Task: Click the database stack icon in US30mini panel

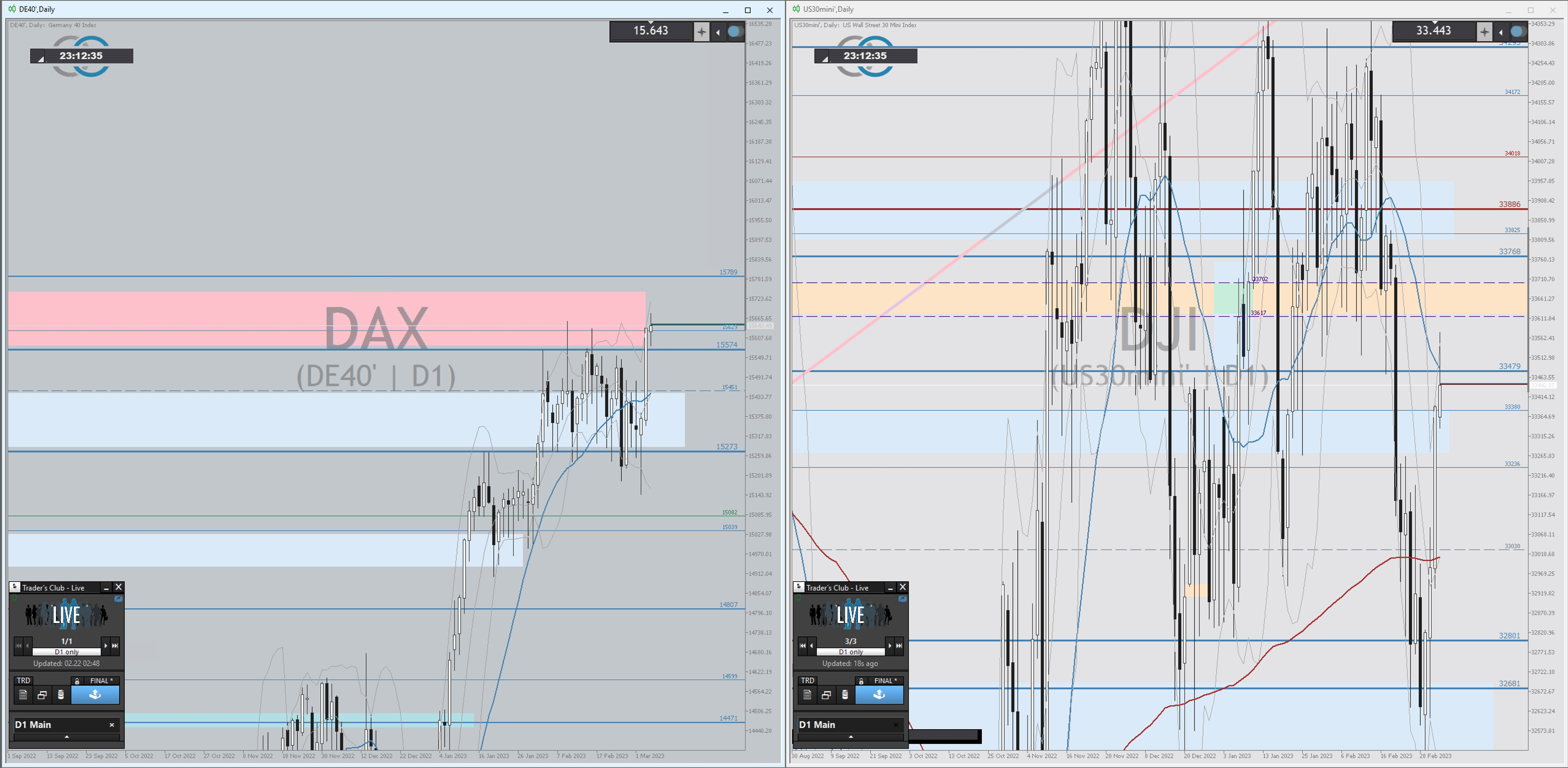Action: coord(845,694)
